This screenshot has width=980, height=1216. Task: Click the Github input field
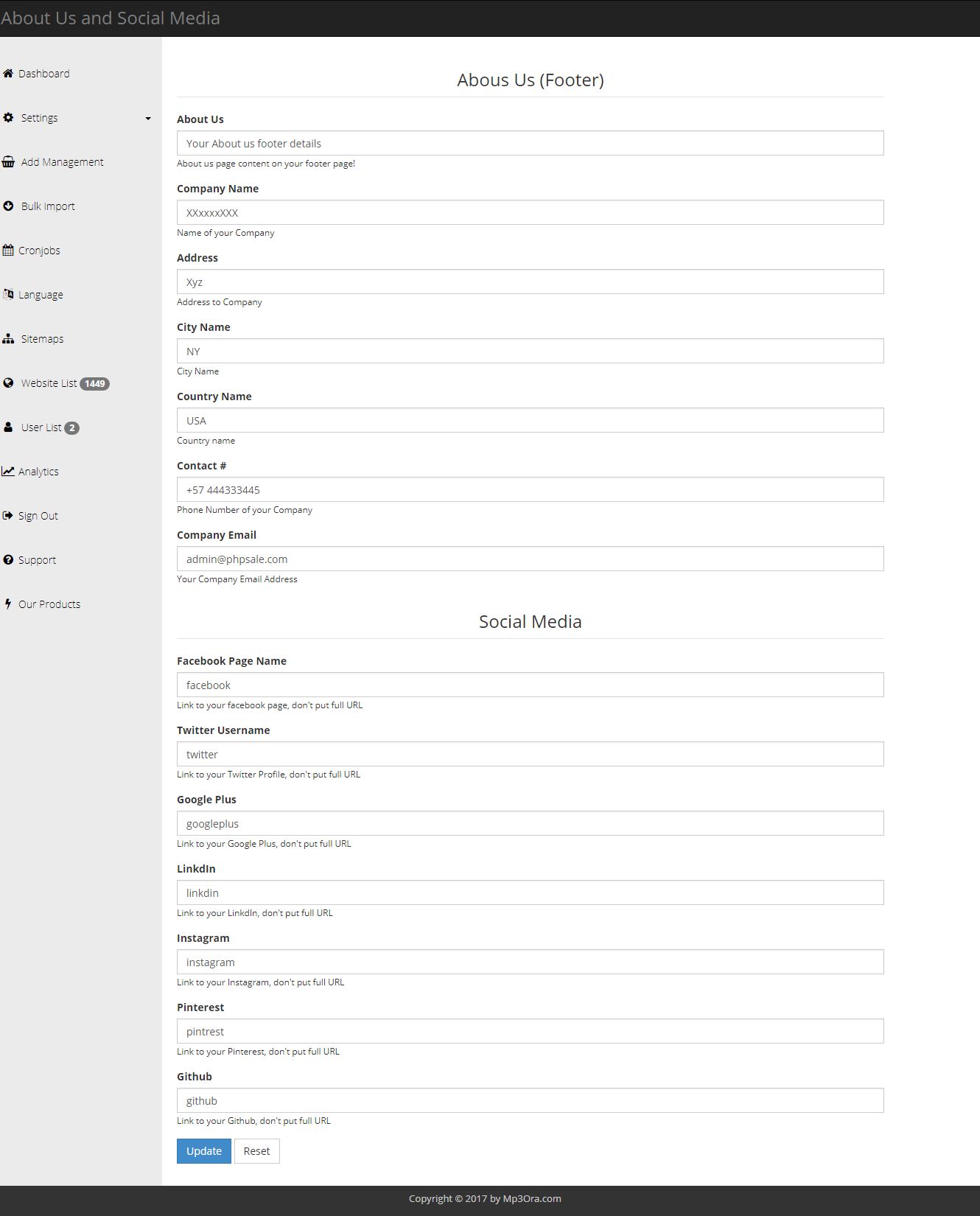[531, 1100]
